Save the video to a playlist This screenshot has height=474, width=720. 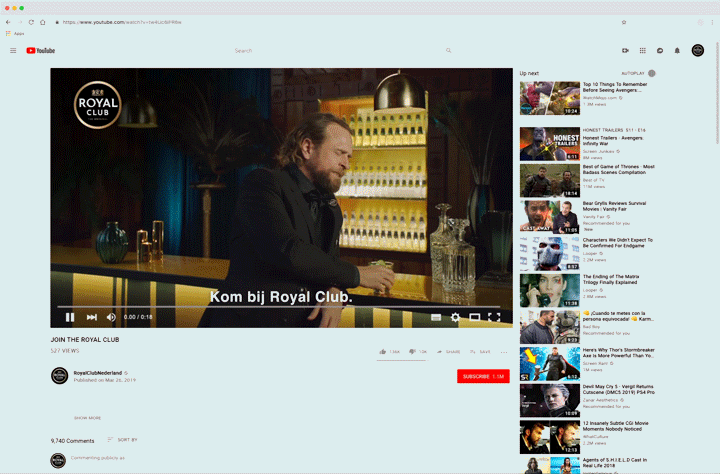(x=480, y=352)
